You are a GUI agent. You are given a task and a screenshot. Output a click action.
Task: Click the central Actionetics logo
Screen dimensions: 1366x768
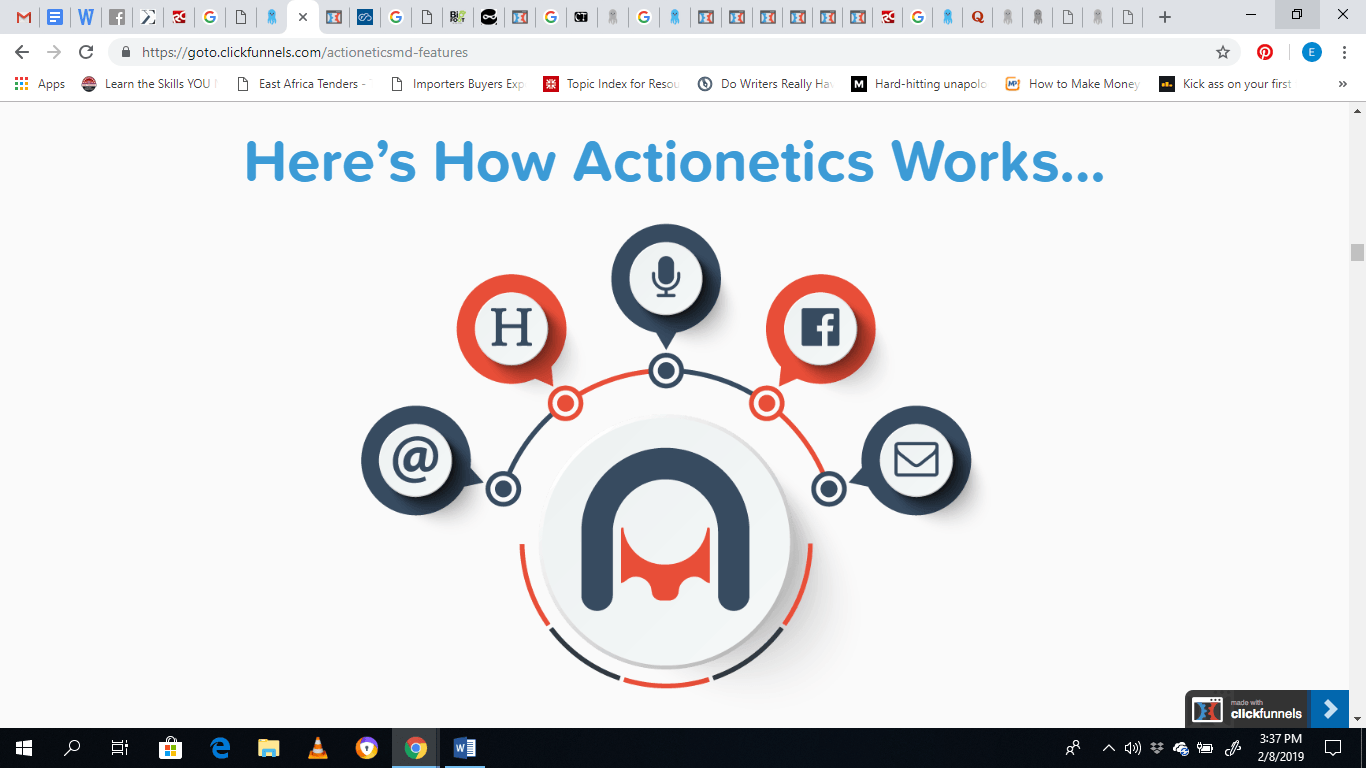pos(666,543)
